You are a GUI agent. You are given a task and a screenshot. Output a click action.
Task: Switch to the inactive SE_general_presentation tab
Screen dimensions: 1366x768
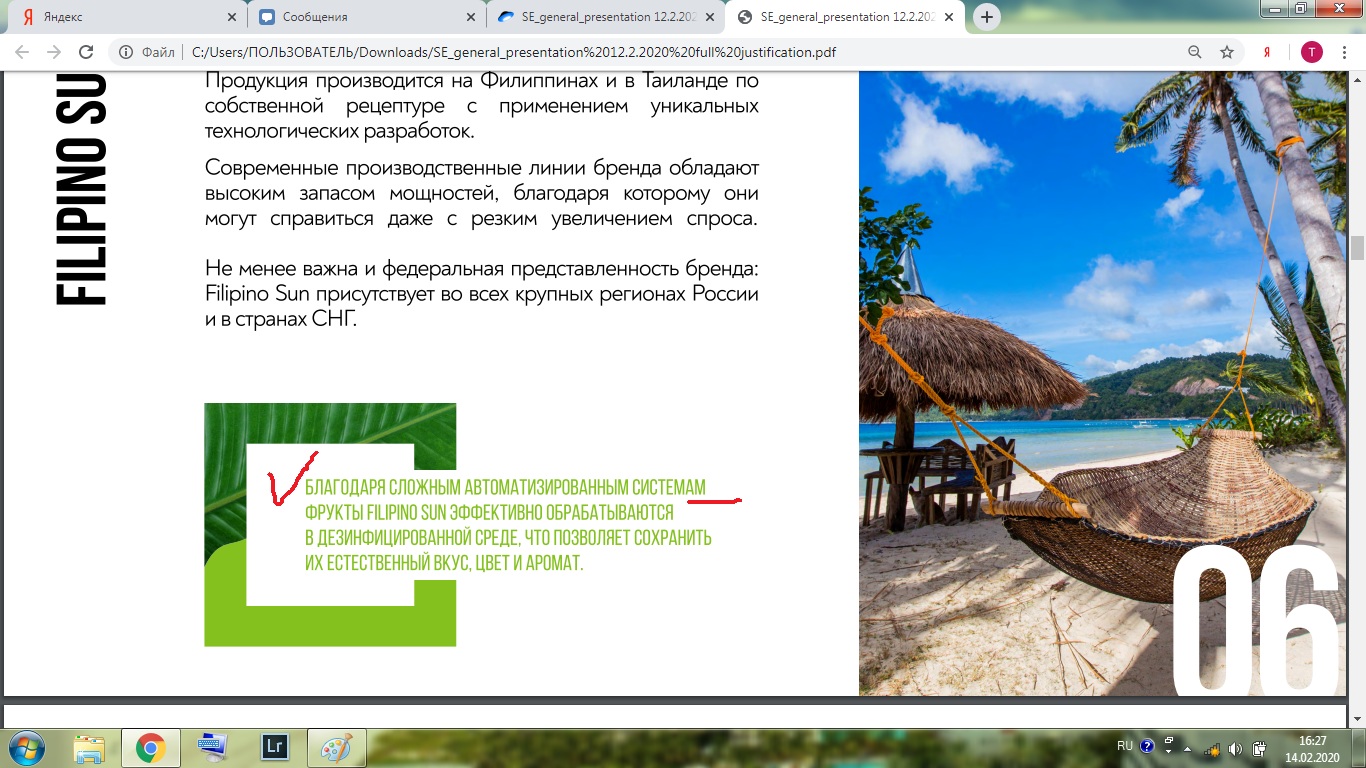click(x=604, y=17)
